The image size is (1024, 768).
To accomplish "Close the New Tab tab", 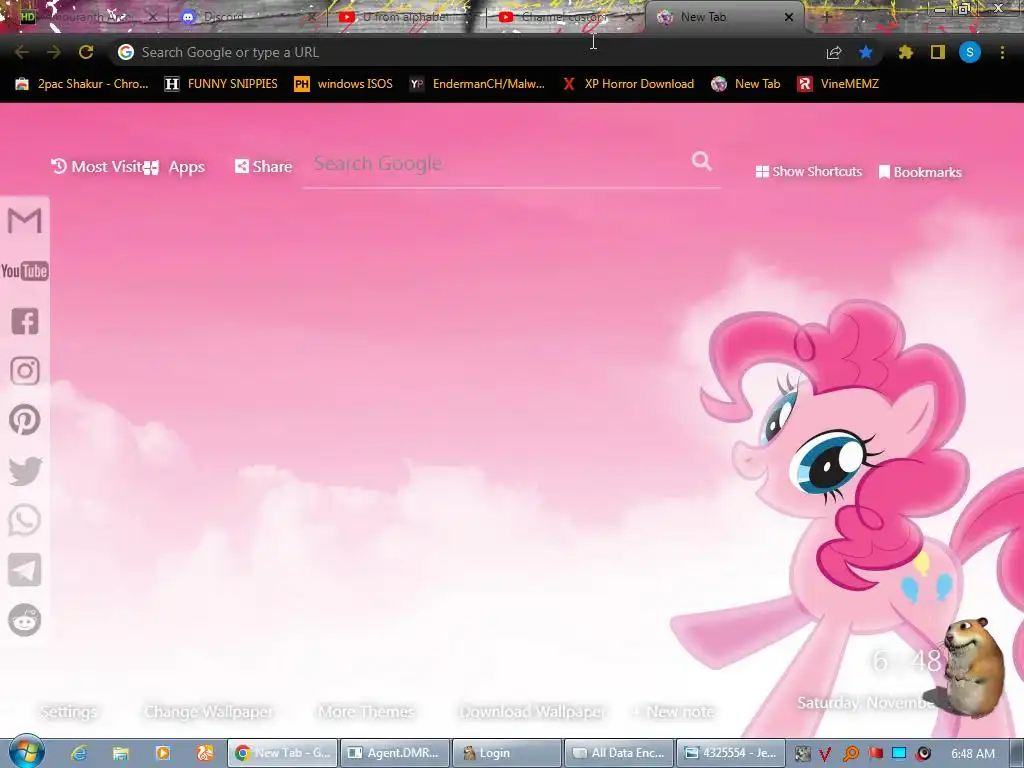I will click(789, 17).
